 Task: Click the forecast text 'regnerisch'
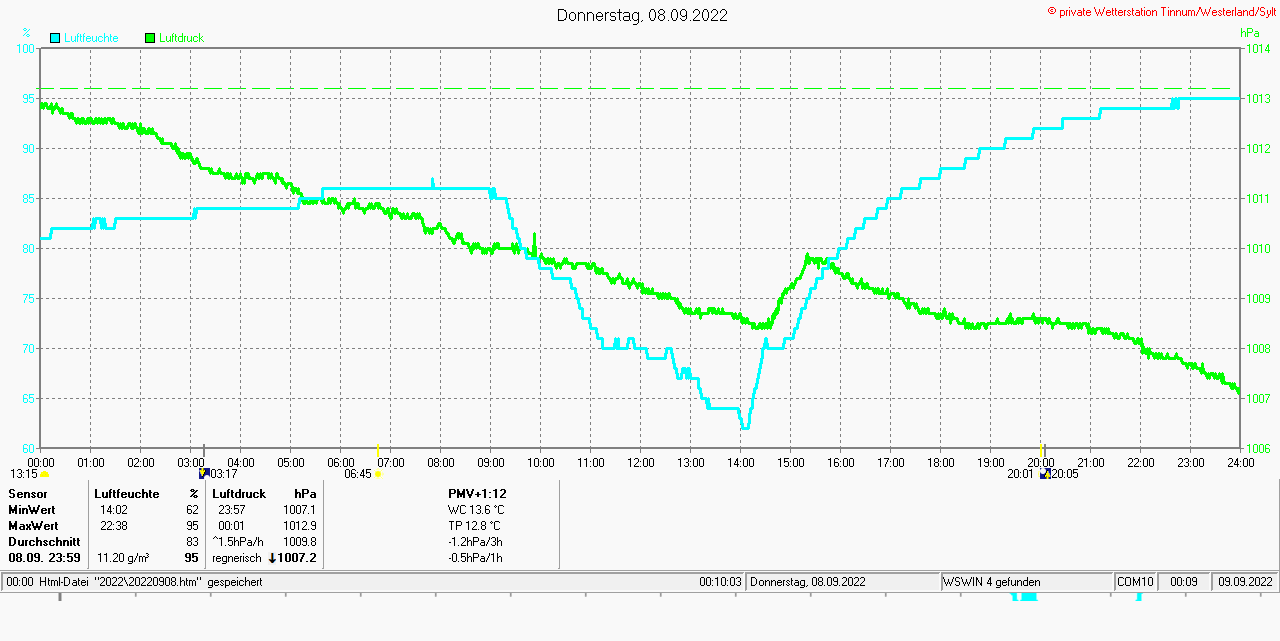pyautogui.click(x=237, y=558)
